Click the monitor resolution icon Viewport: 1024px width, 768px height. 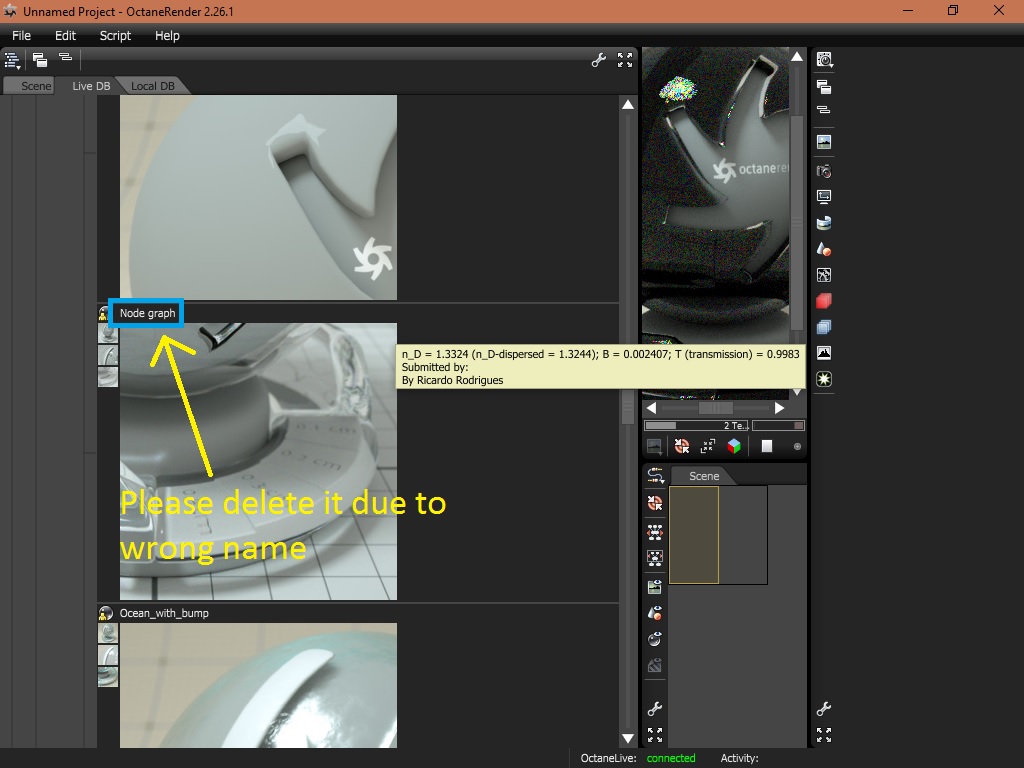coord(824,197)
